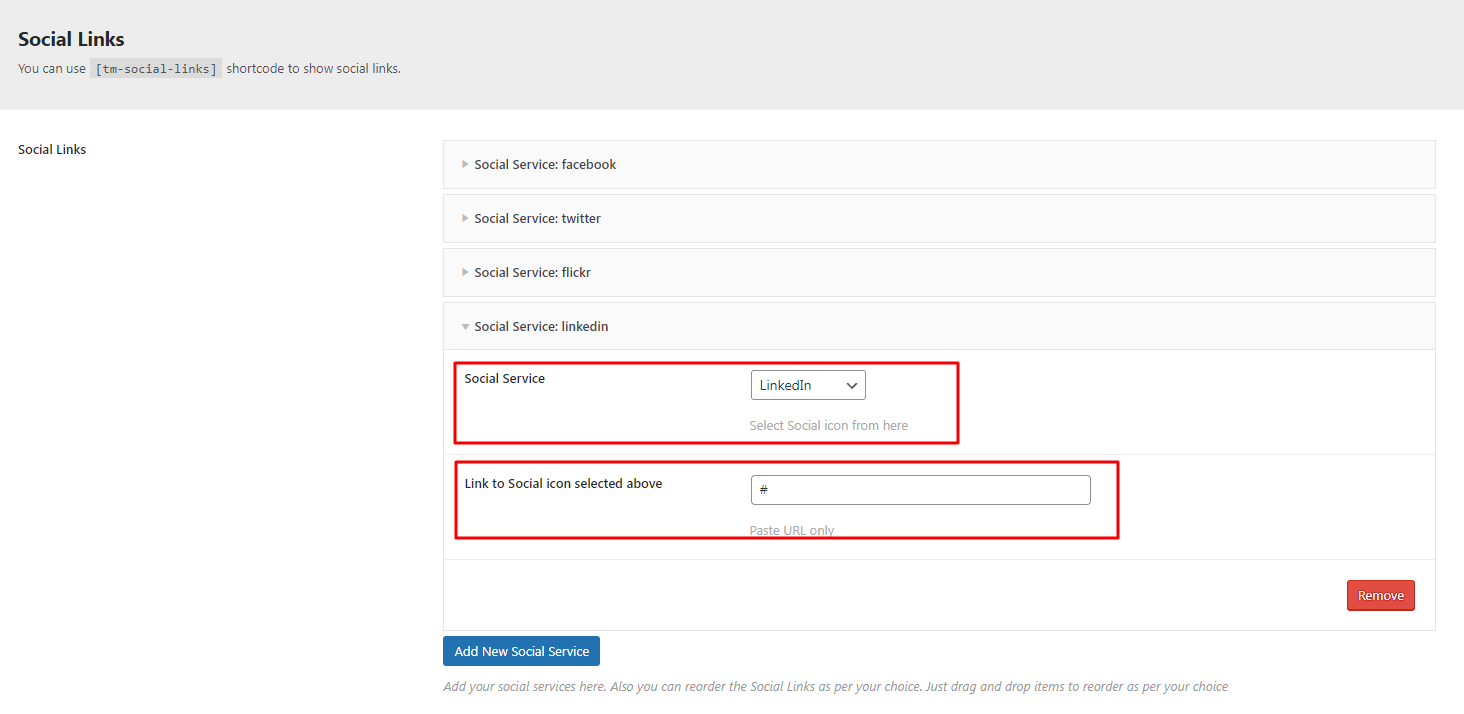1464x714 pixels.
Task: Open the 'Social Service: twitter' panel title
Action: point(537,218)
